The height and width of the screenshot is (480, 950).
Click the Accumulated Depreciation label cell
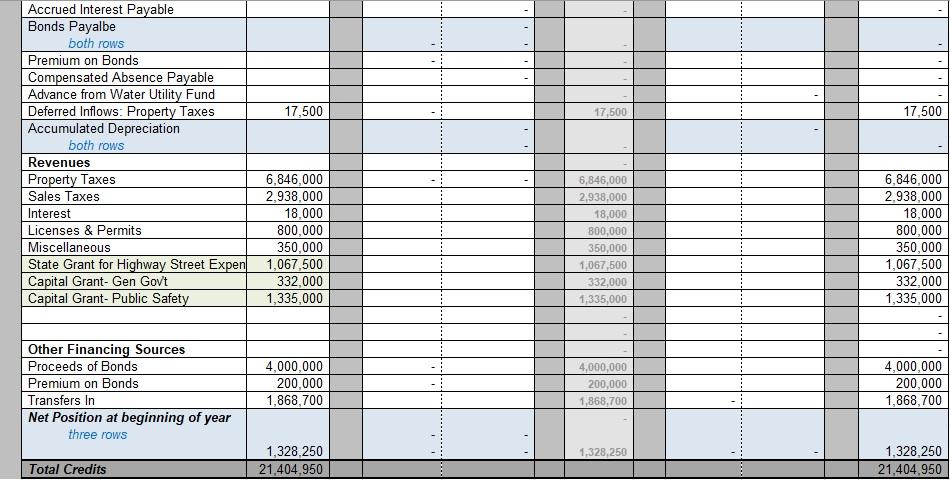point(104,128)
